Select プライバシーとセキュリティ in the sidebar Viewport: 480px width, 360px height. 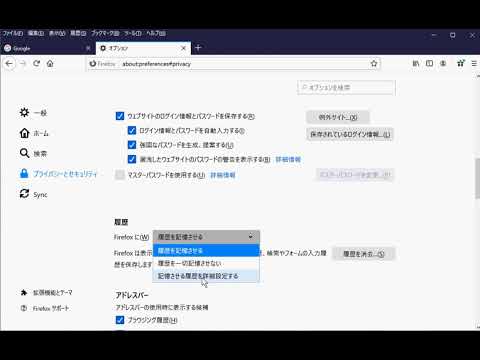59,174
